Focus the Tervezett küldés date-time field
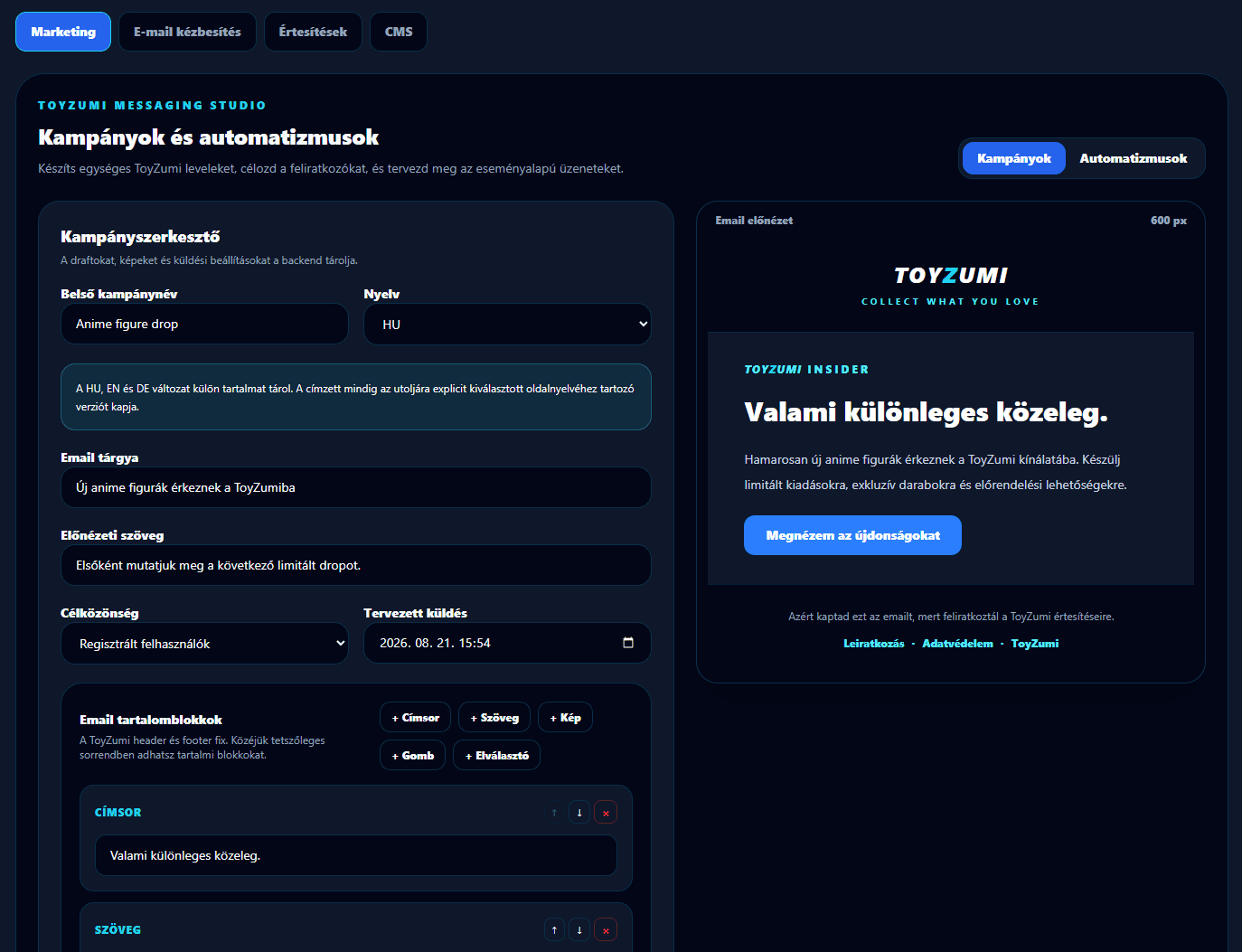This screenshot has height=952, width=1242. point(507,643)
